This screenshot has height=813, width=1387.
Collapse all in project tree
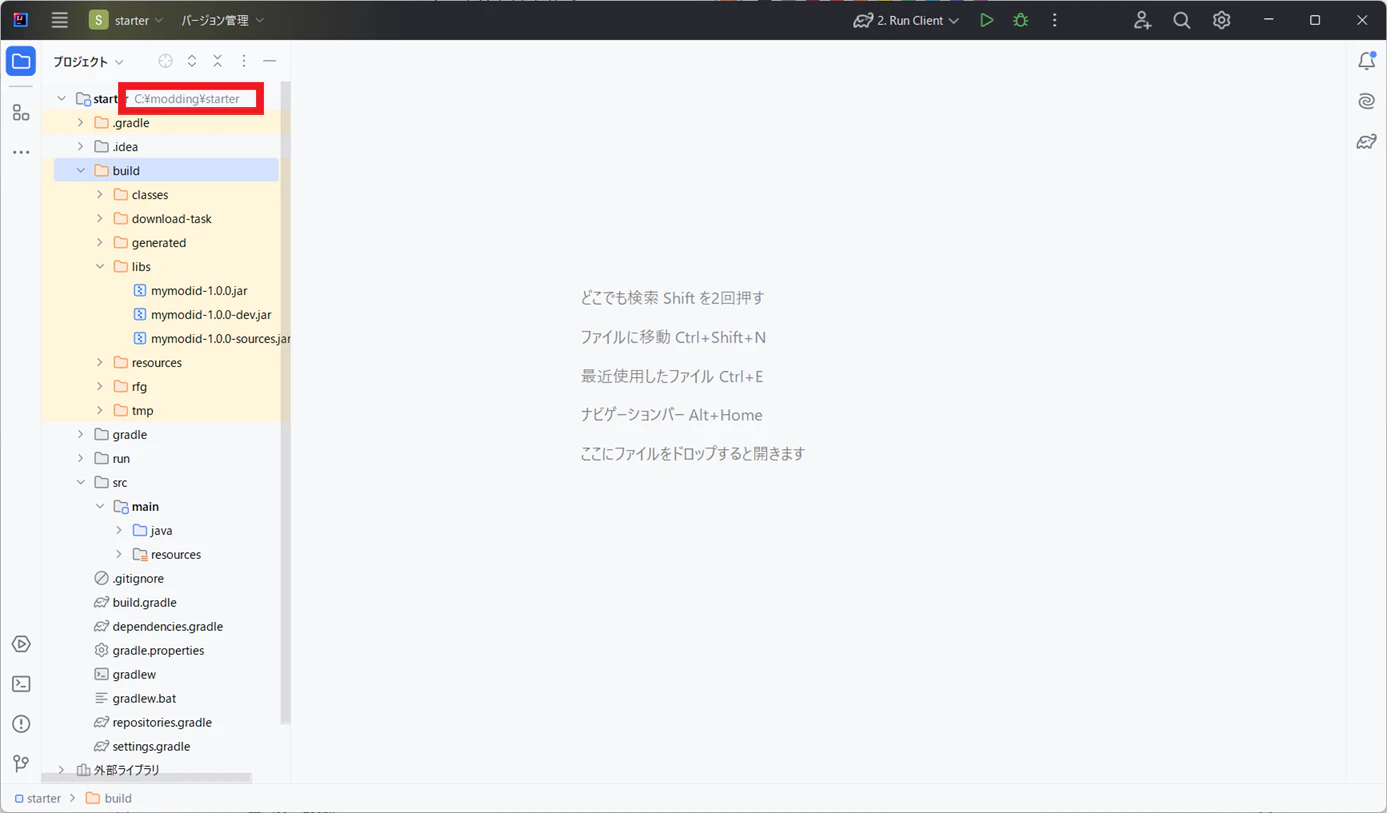click(x=217, y=61)
